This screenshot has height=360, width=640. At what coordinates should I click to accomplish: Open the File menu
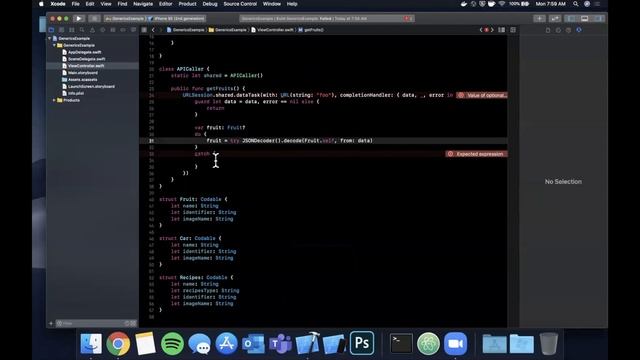point(76,4)
